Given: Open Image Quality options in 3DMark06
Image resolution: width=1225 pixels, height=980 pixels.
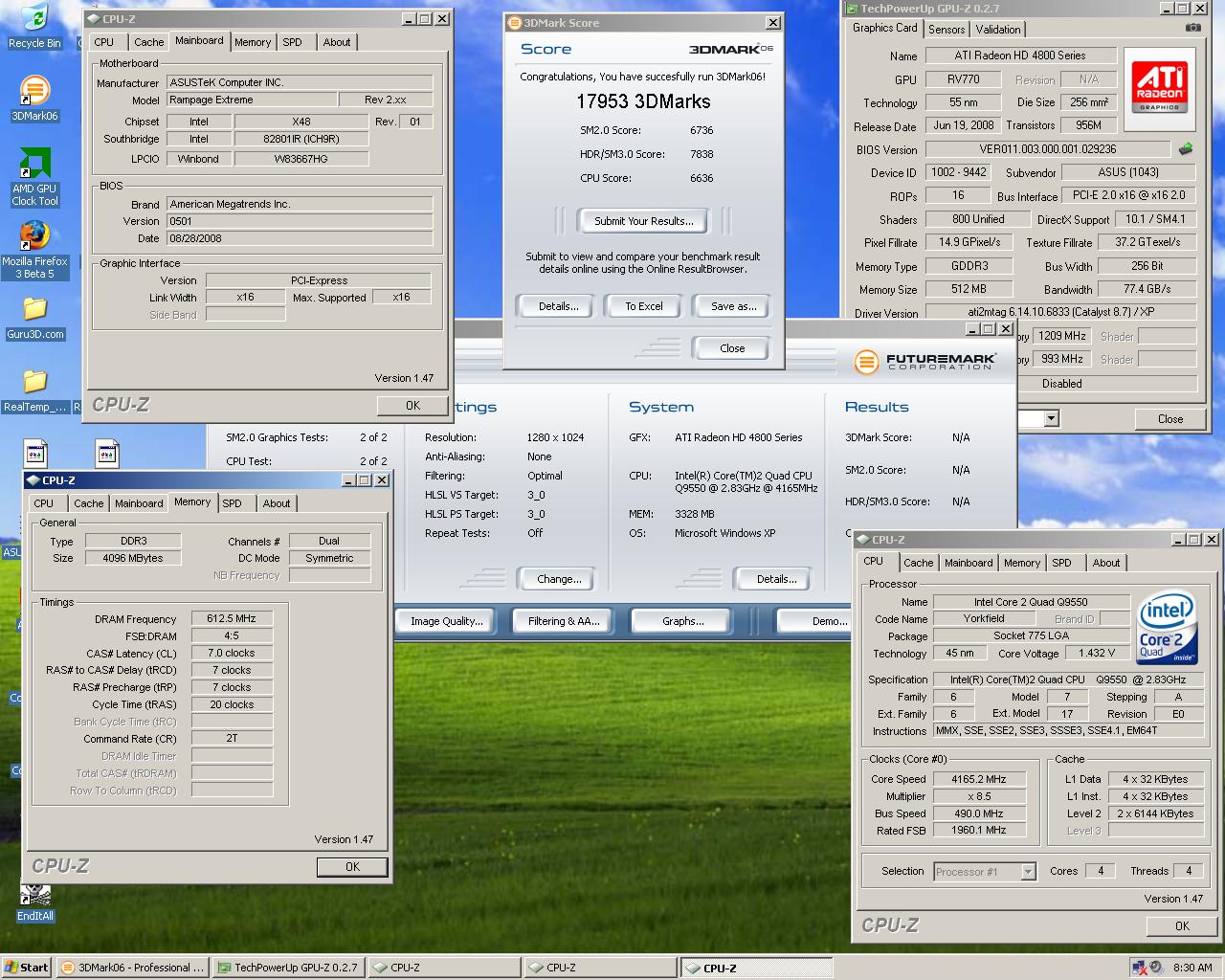Looking at the screenshot, I should 446,621.
